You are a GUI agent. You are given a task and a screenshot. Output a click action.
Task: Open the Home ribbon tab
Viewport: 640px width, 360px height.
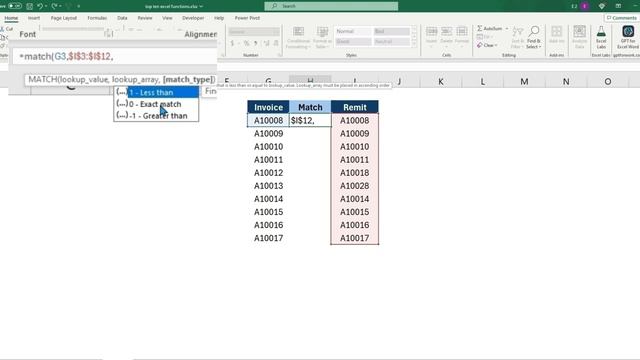[11, 18]
